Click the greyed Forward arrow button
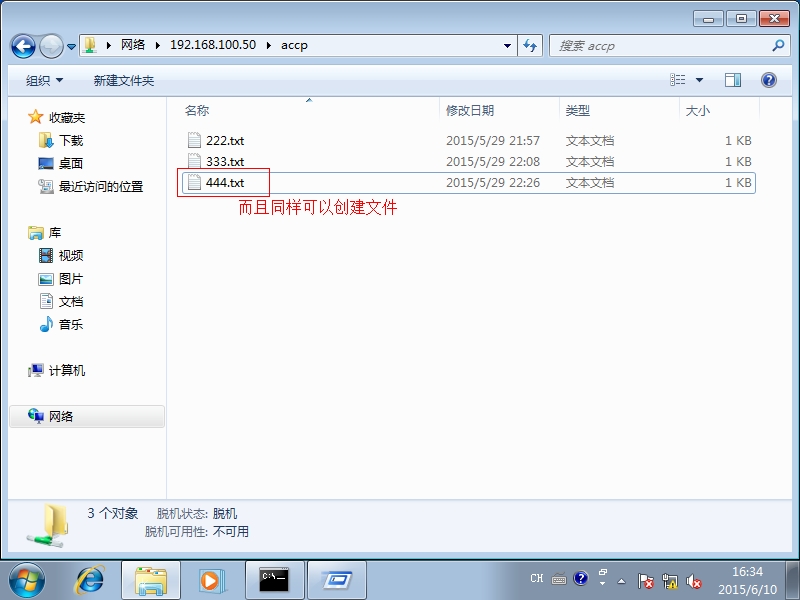The height and width of the screenshot is (600, 800). [51, 46]
